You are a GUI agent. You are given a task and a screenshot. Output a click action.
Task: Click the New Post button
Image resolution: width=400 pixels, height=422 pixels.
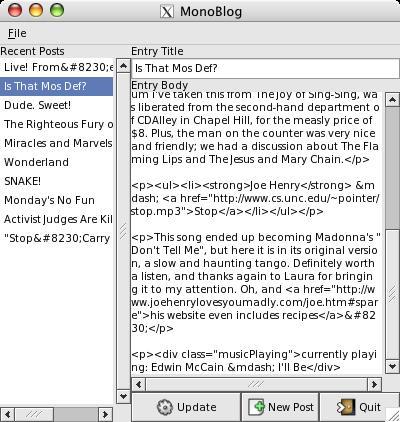[280, 407]
